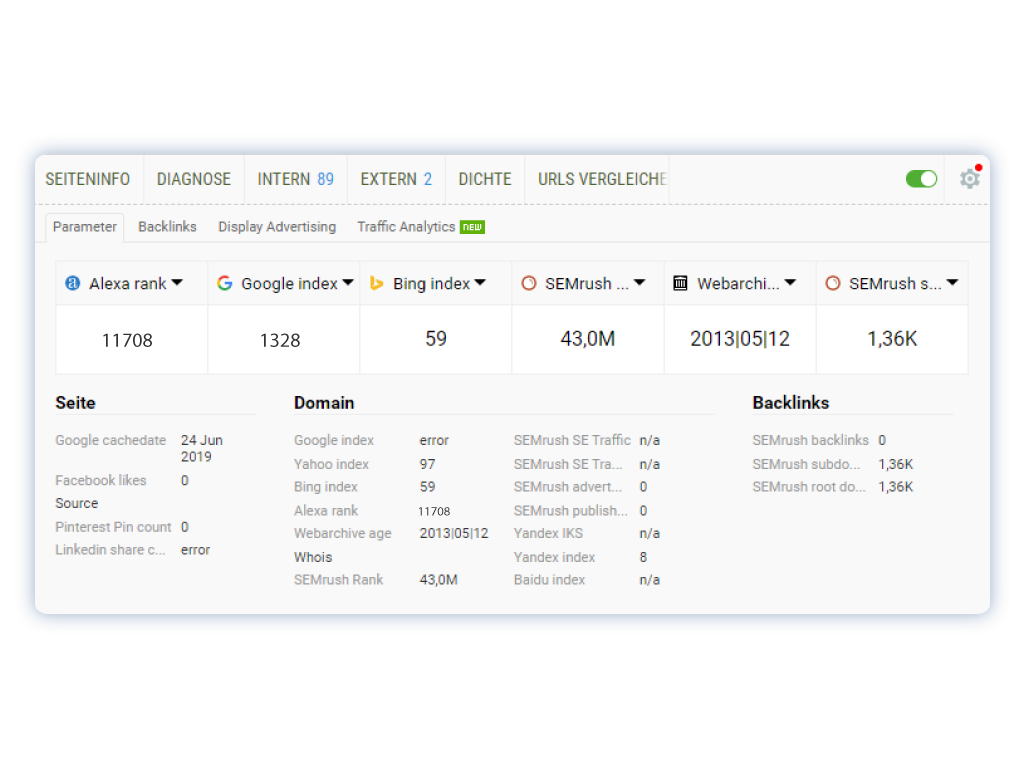
Task: Expand the SEMrush ... dropdown arrow
Action: click(x=640, y=283)
